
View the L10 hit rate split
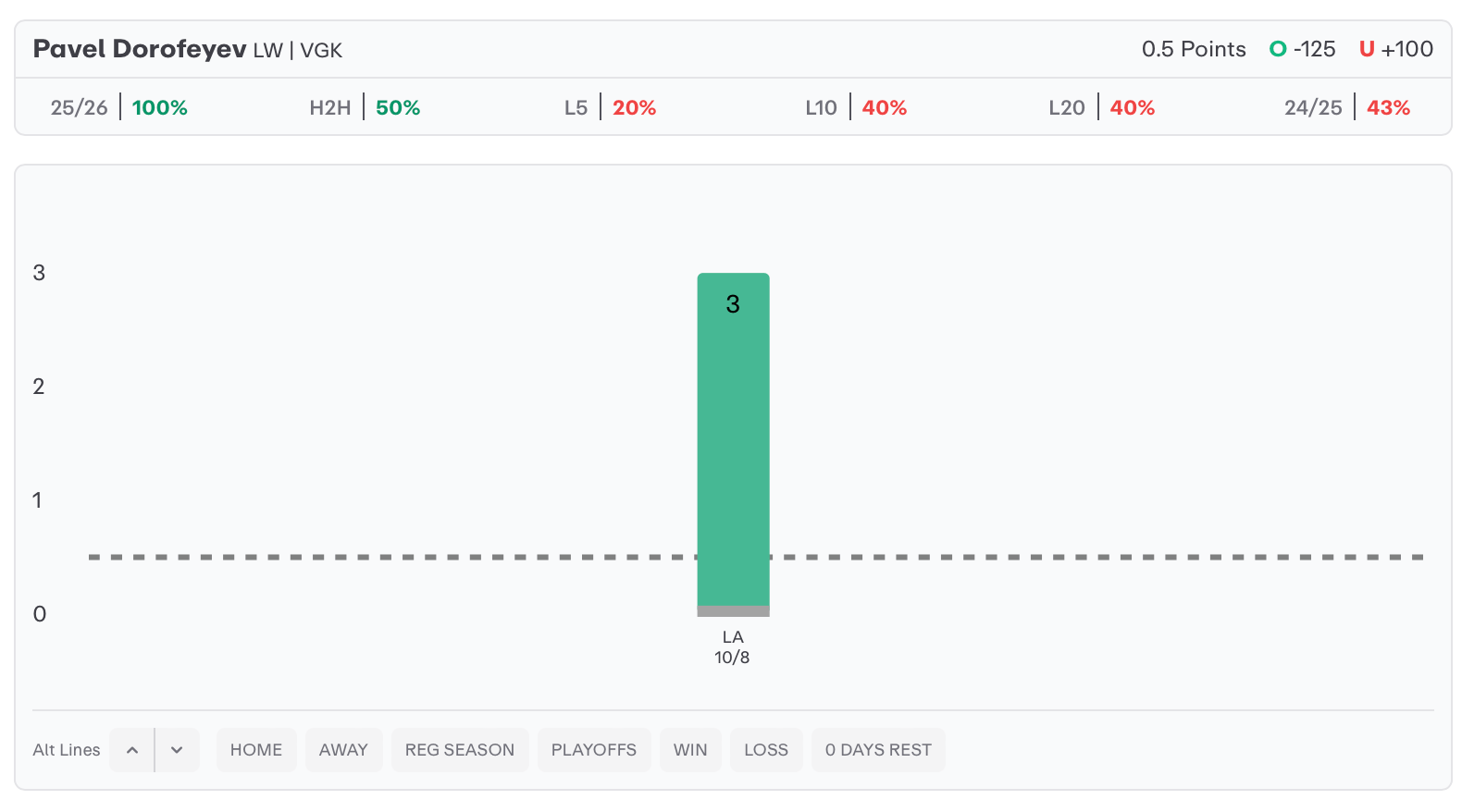pos(855,107)
